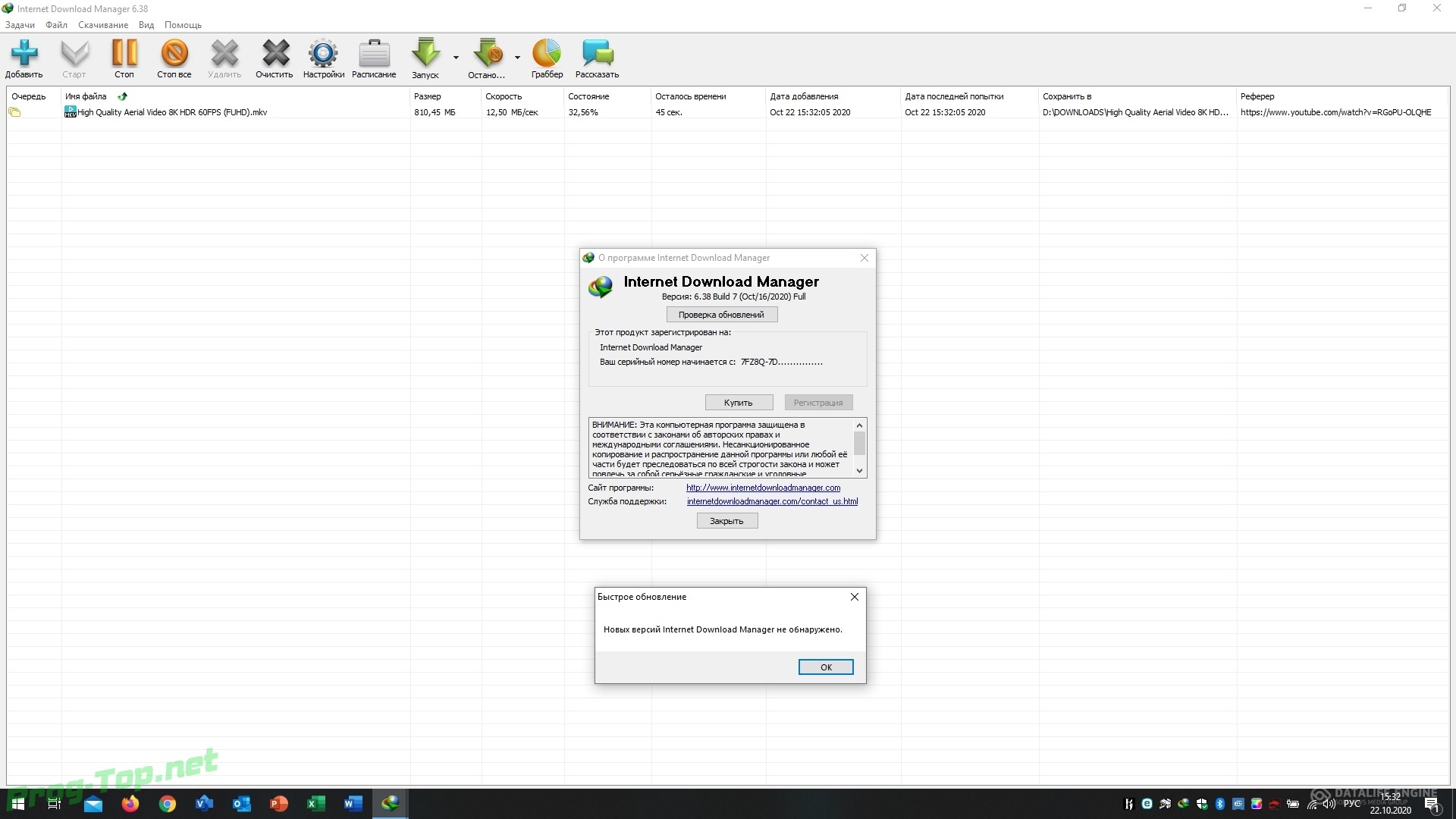Open the volume tray icon

click(x=1329, y=804)
